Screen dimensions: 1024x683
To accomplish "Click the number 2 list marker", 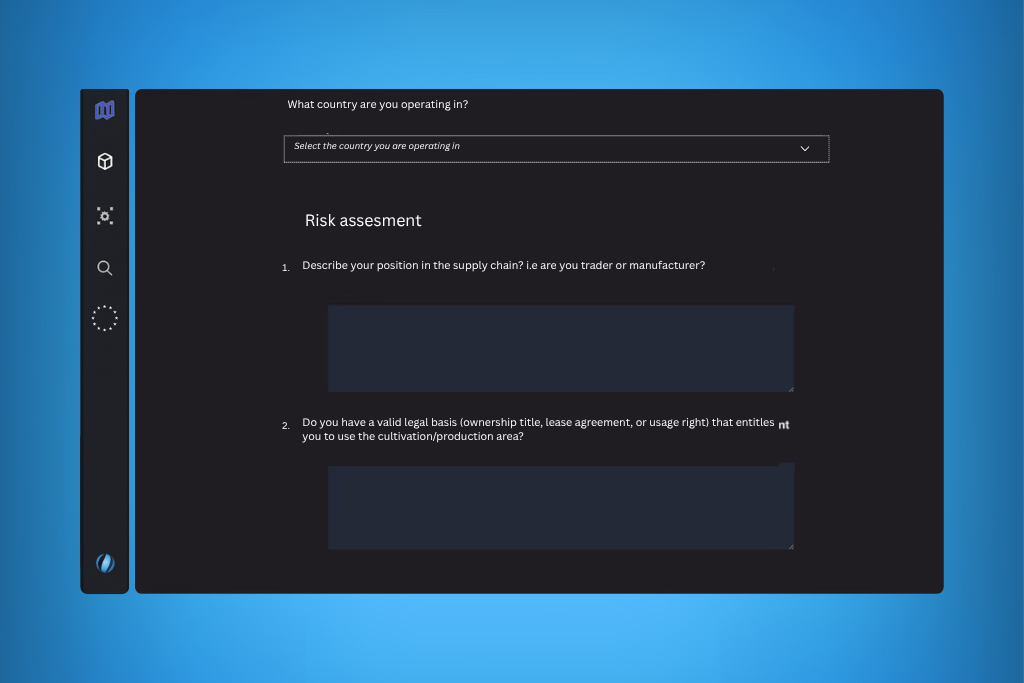I will [285, 425].
